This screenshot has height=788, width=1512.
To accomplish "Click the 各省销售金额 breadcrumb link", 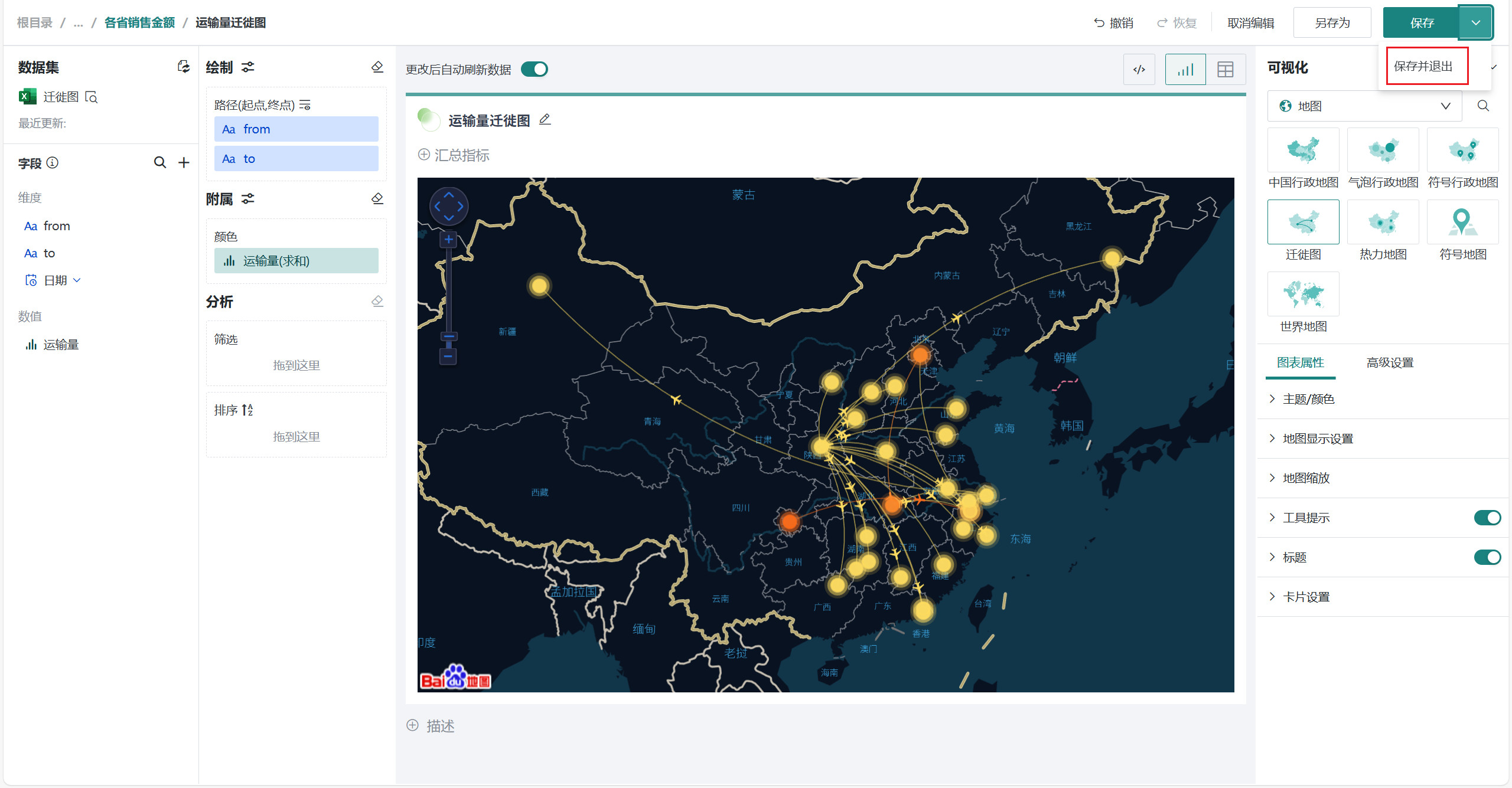I will (139, 23).
